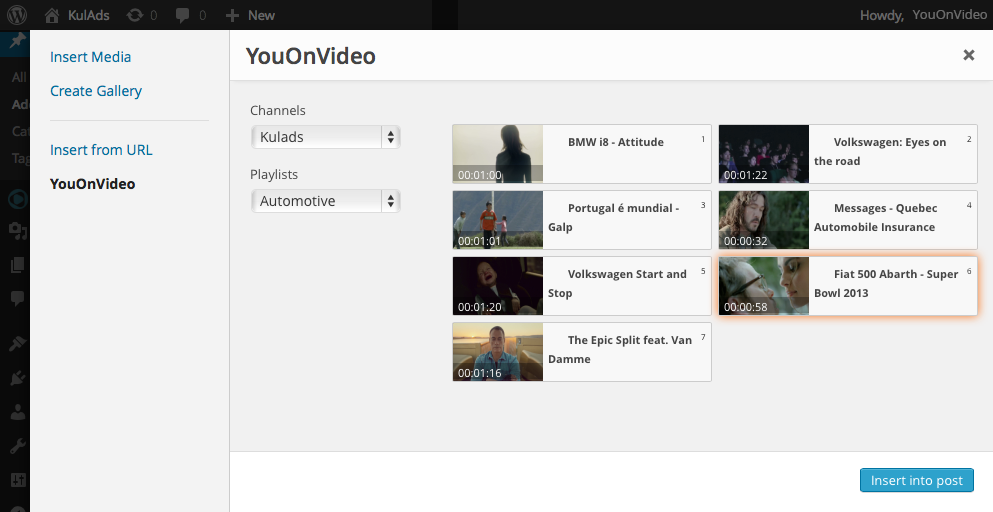Screen dimensions: 993x512
Task: Switch to Create Gallery tab
Action: click(x=96, y=91)
